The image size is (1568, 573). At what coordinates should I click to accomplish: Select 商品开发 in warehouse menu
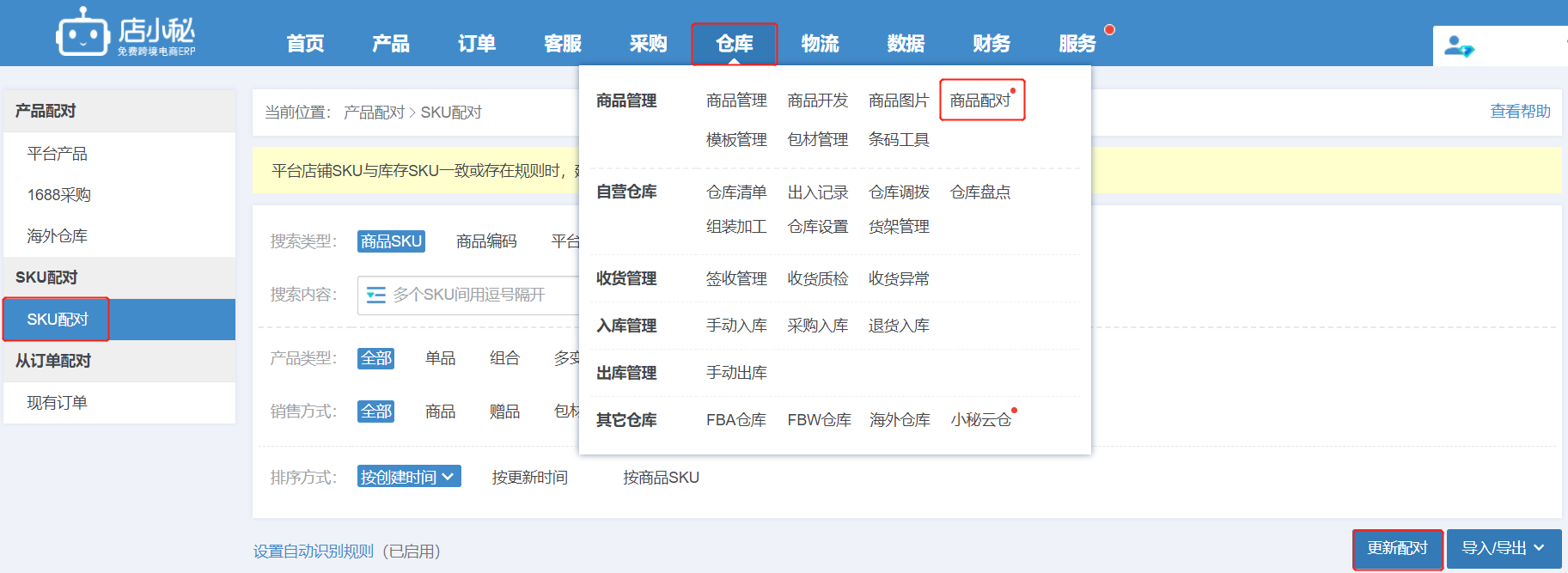tap(818, 101)
